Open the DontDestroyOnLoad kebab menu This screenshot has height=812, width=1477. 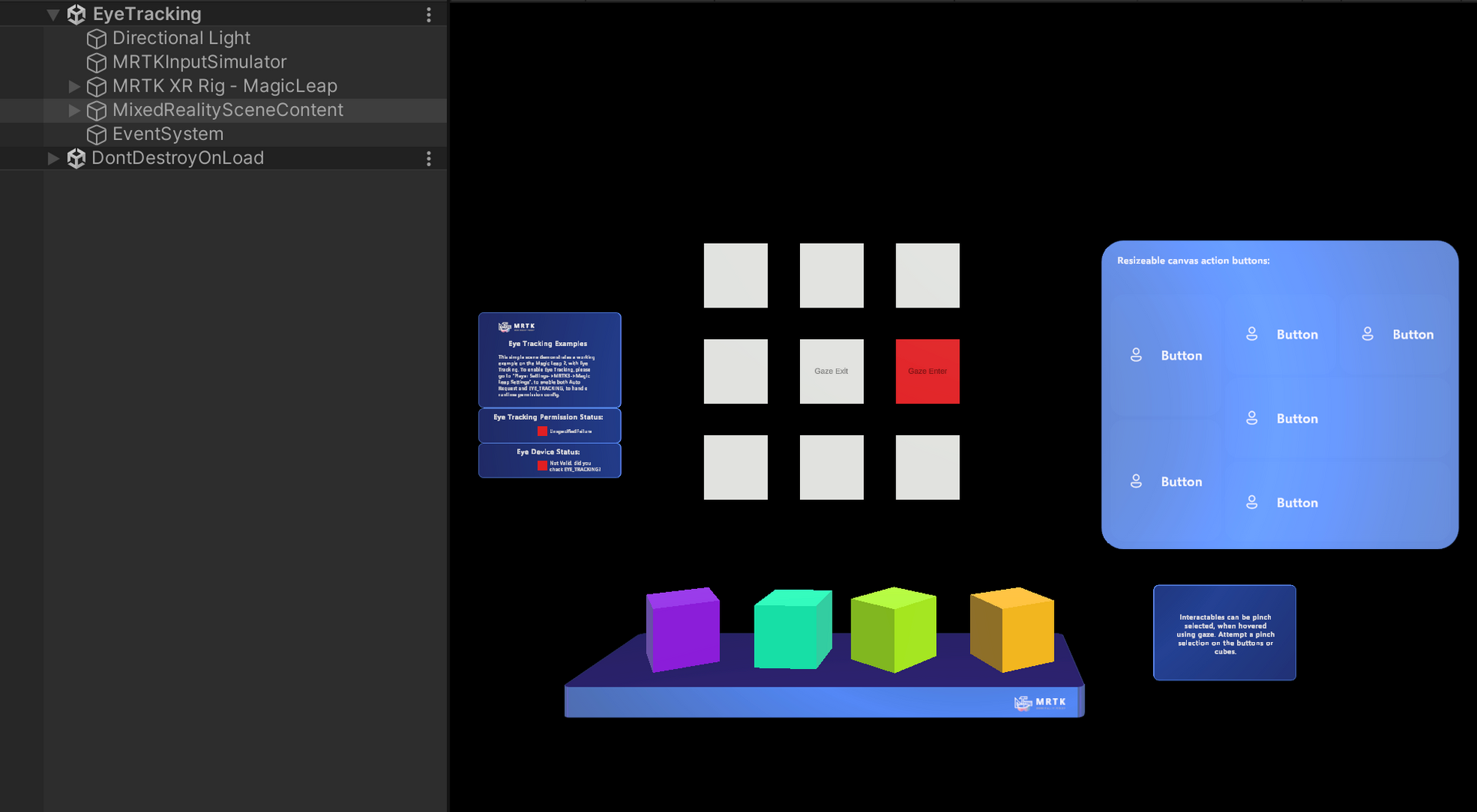point(428,158)
